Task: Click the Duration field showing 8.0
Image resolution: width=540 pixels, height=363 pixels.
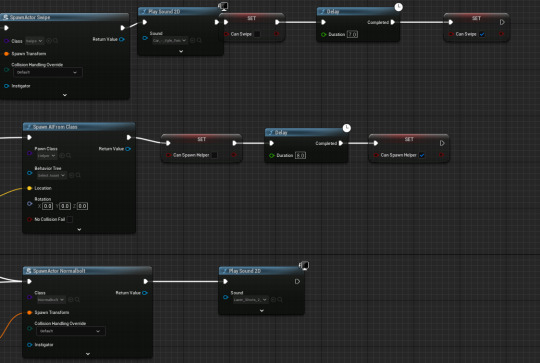Action: (300, 155)
